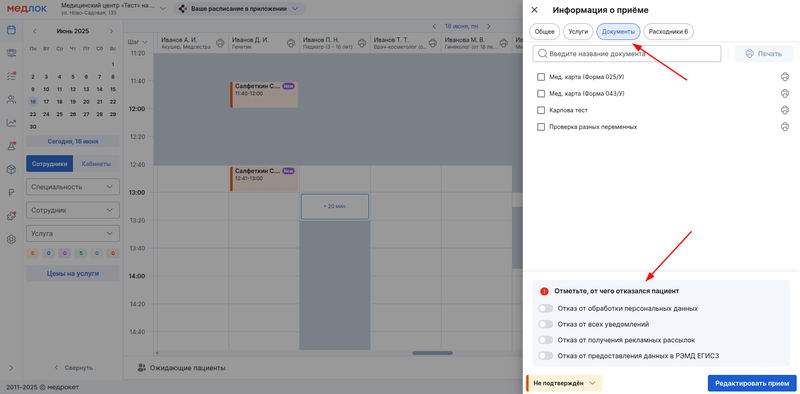Screen dimensions: 800x394
Task: Open the calendar icon in left sidebar
Action: pyautogui.click(x=11, y=30)
